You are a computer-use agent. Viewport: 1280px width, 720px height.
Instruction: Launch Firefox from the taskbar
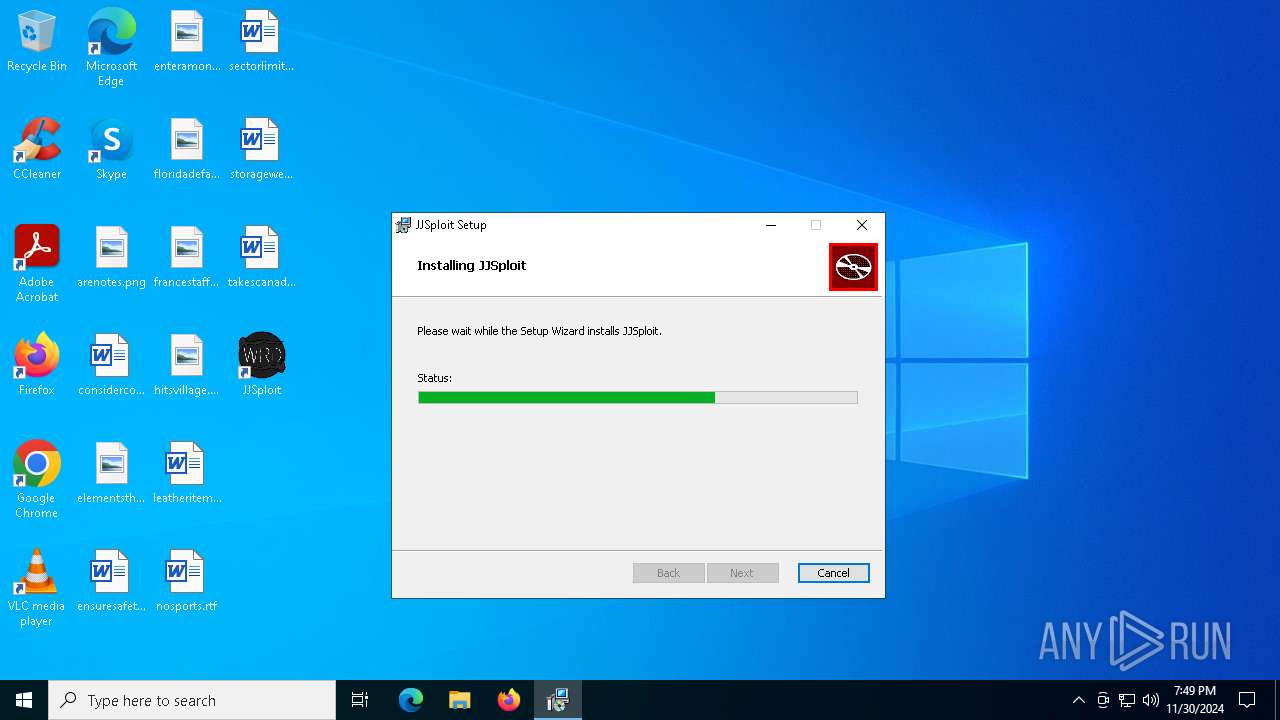coord(509,700)
